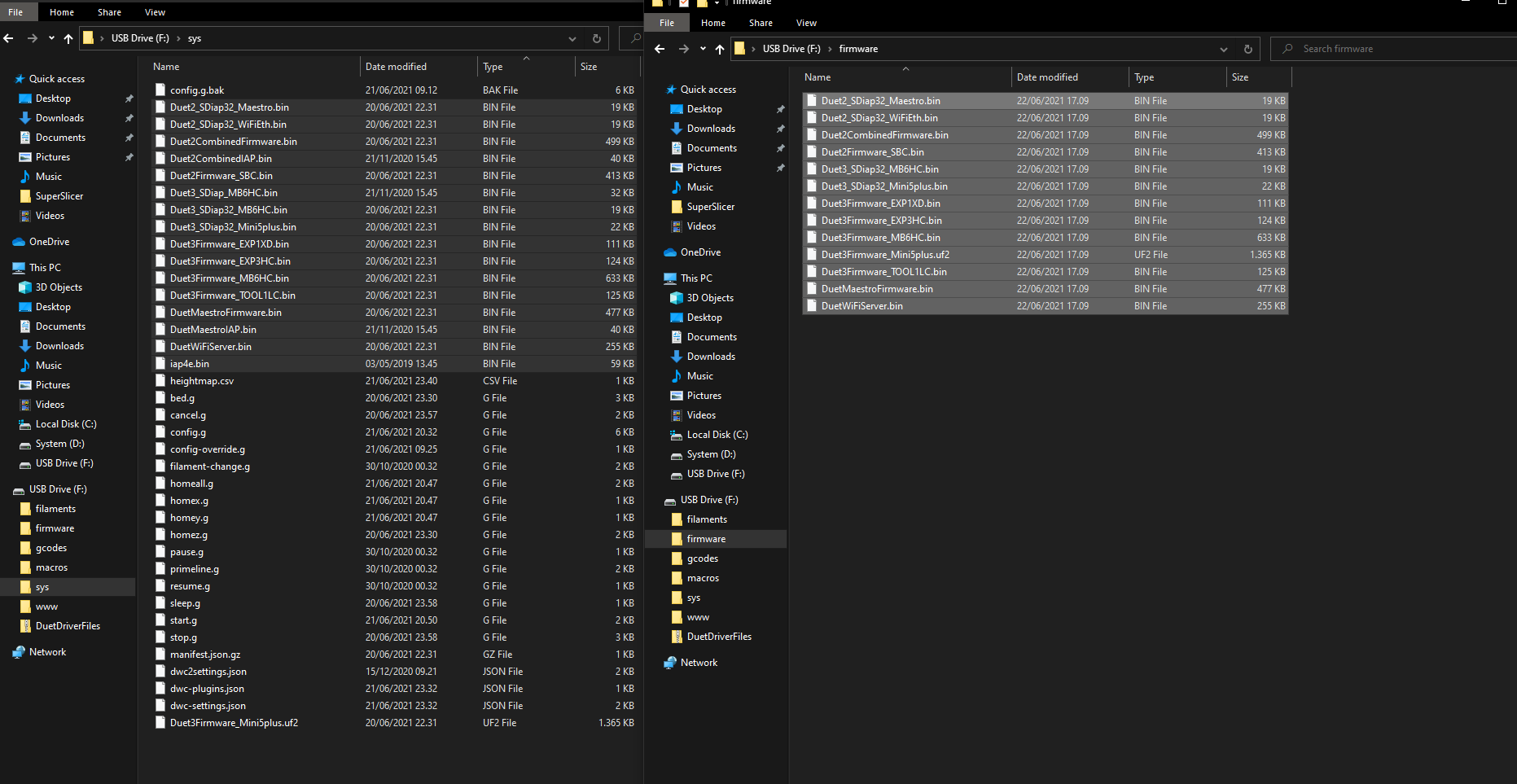Open Network in left window sidebar
The height and width of the screenshot is (784, 1517).
pos(47,652)
